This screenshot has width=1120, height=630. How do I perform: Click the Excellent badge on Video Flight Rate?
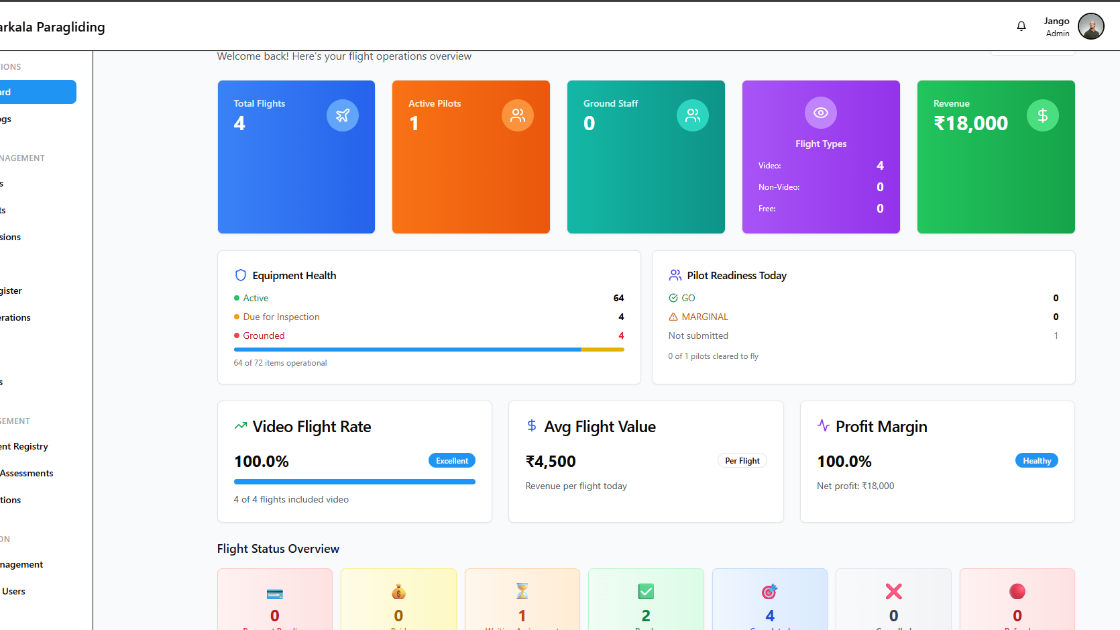[x=452, y=461]
